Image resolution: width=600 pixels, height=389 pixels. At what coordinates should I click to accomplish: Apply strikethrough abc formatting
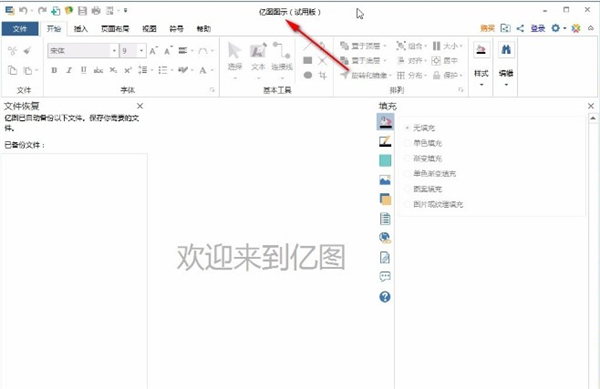pyautogui.click(x=98, y=70)
